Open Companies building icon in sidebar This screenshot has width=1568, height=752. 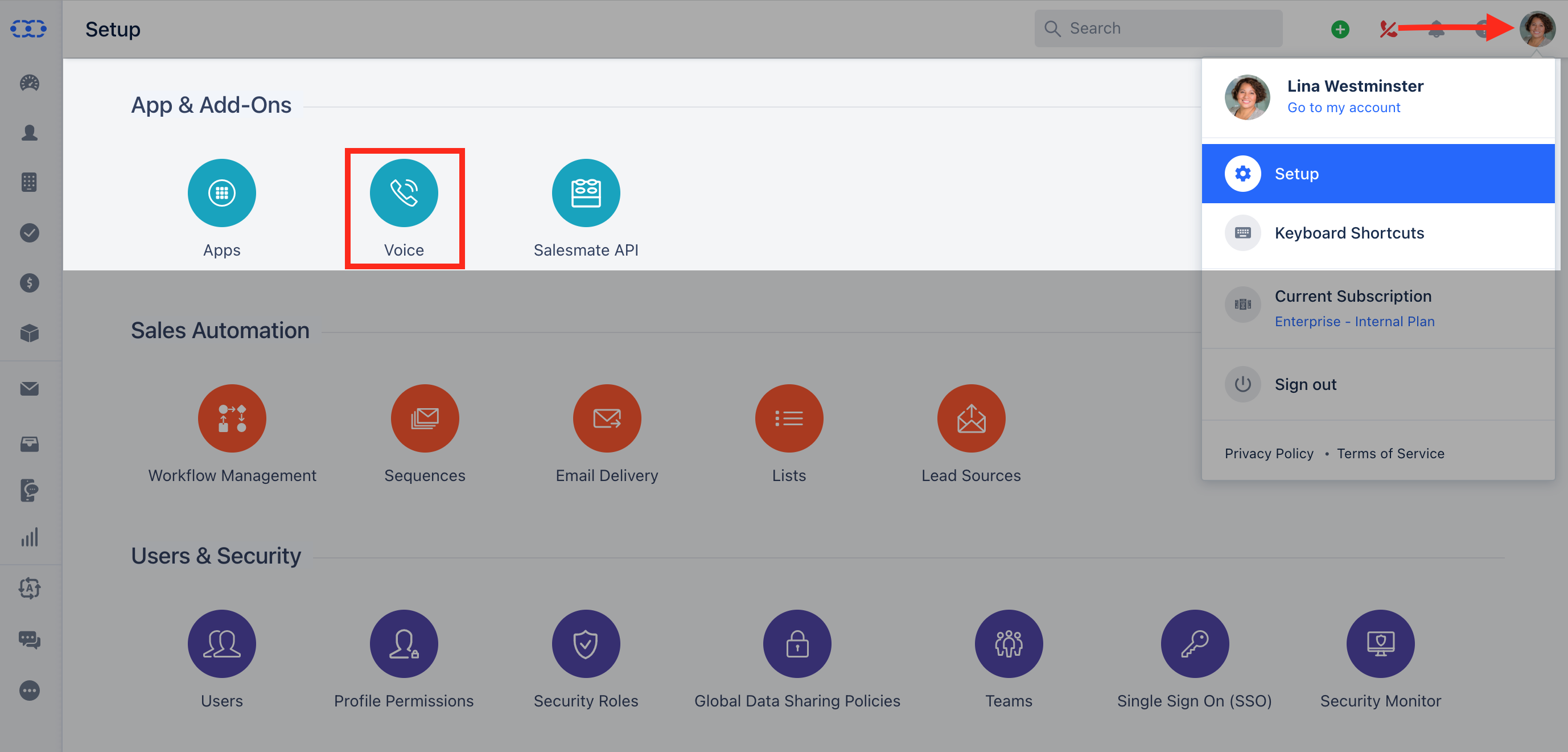coord(29,182)
